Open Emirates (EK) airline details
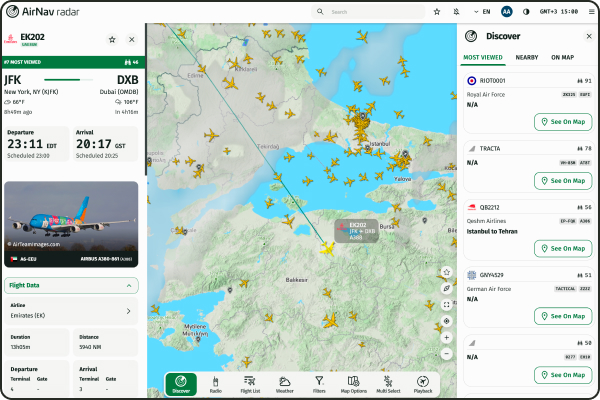Viewport: 600px width, 400px height. point(71,311)
